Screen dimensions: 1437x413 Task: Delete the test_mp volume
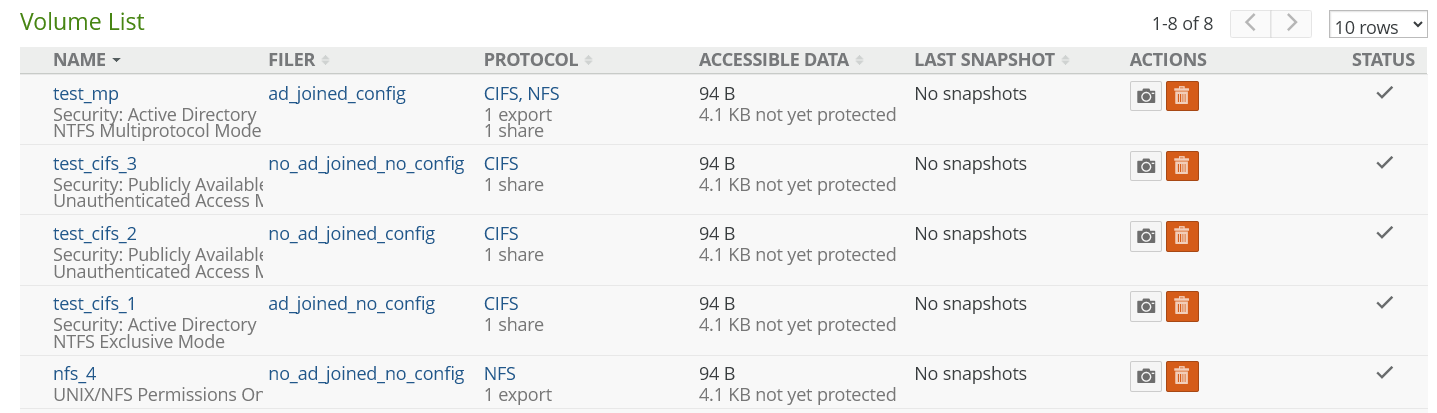coord(1182,96)
